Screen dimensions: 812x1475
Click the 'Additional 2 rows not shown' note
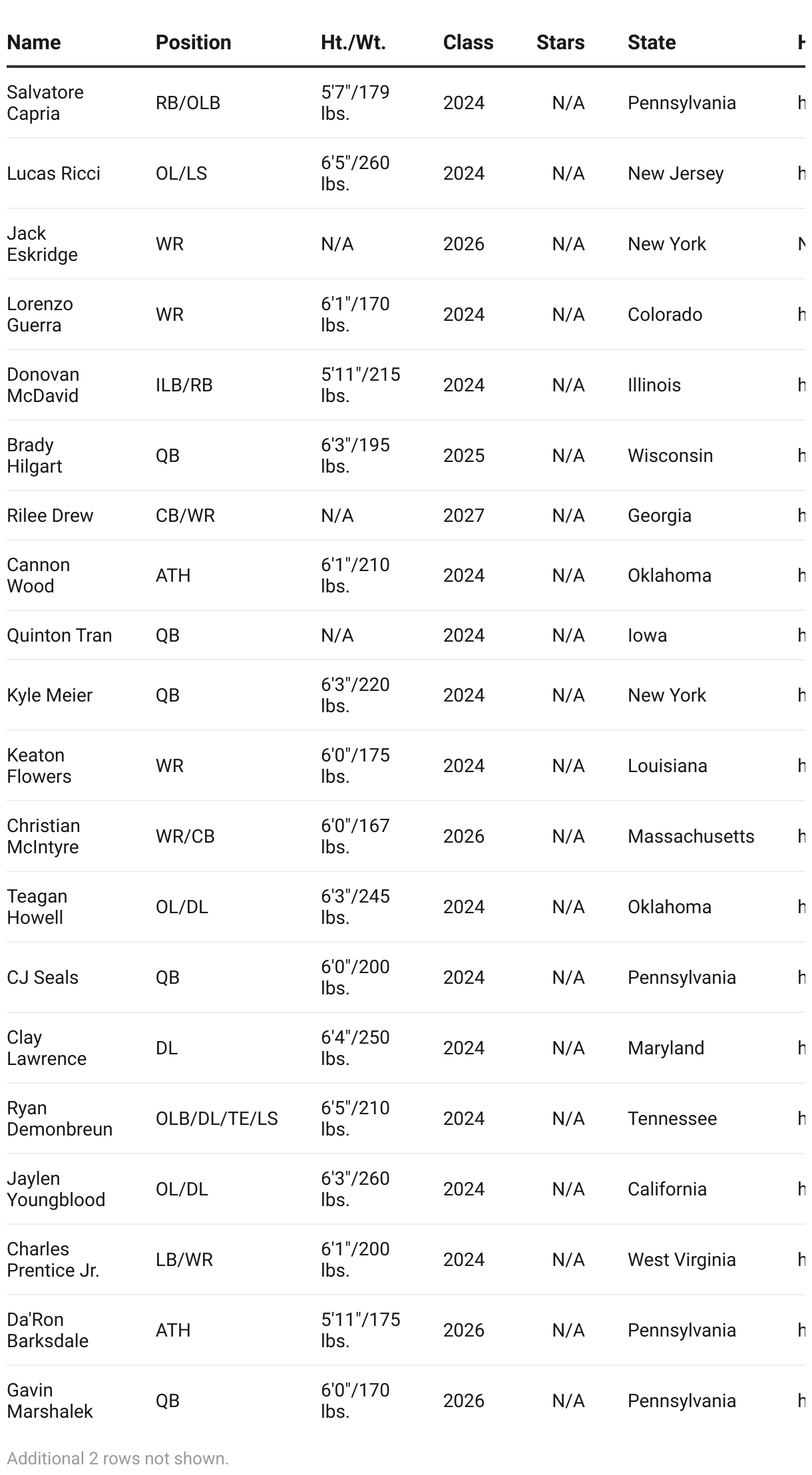(x=118, y=1458)
